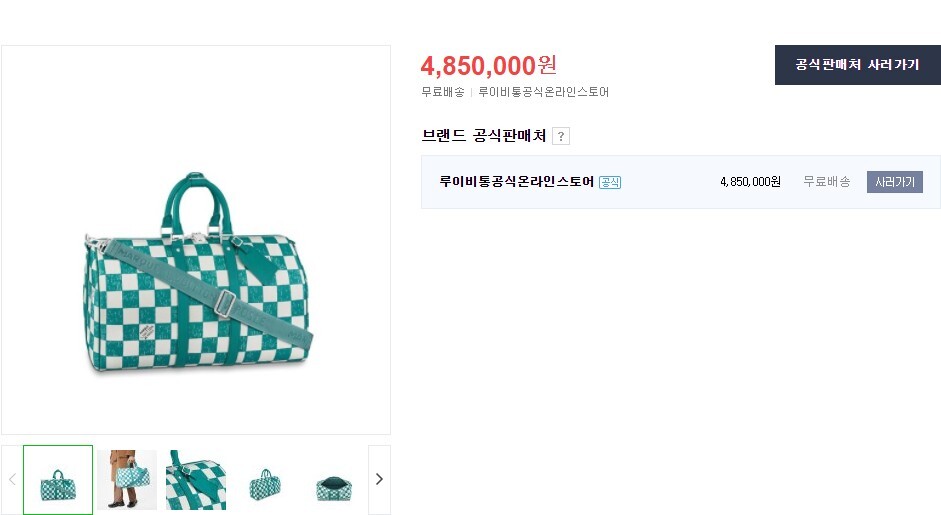Open 루이비통공식온라인스토어 link under the red price
941x515 pixels.
(543, 92)
